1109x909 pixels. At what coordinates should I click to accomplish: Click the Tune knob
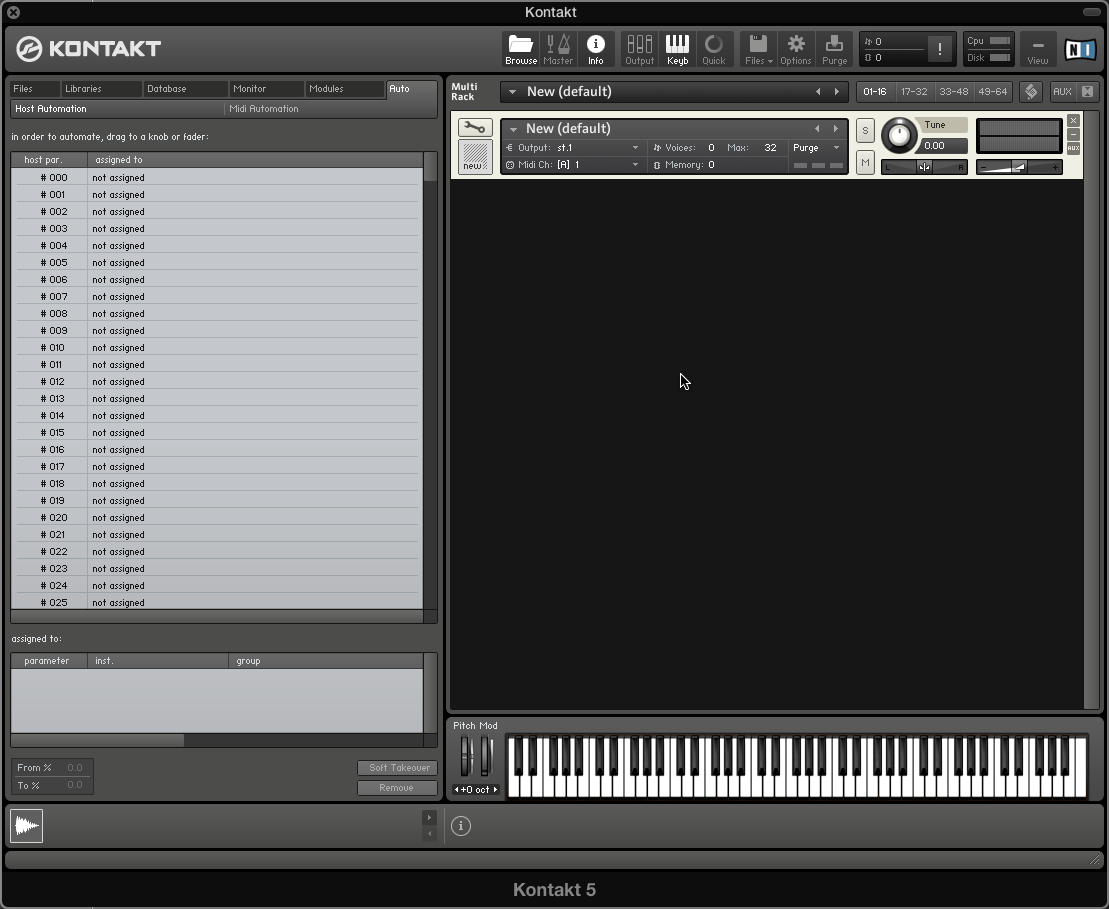[x=899, y=134]
